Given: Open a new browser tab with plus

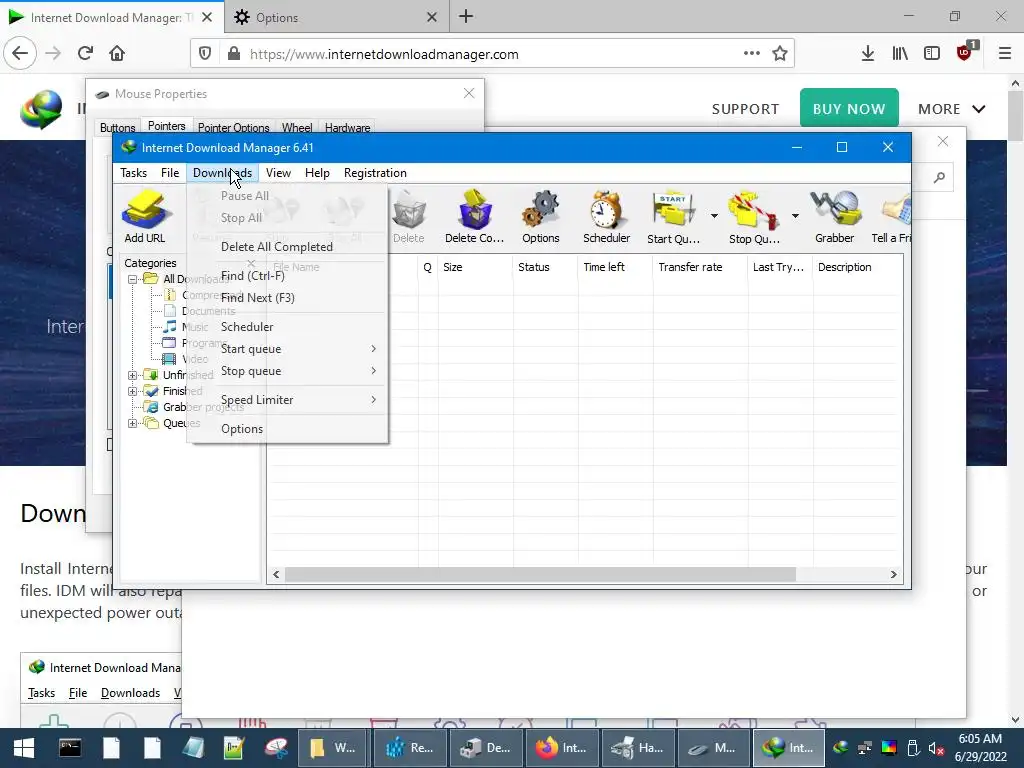Looking at the screenshot, I should tap(466, 17).
